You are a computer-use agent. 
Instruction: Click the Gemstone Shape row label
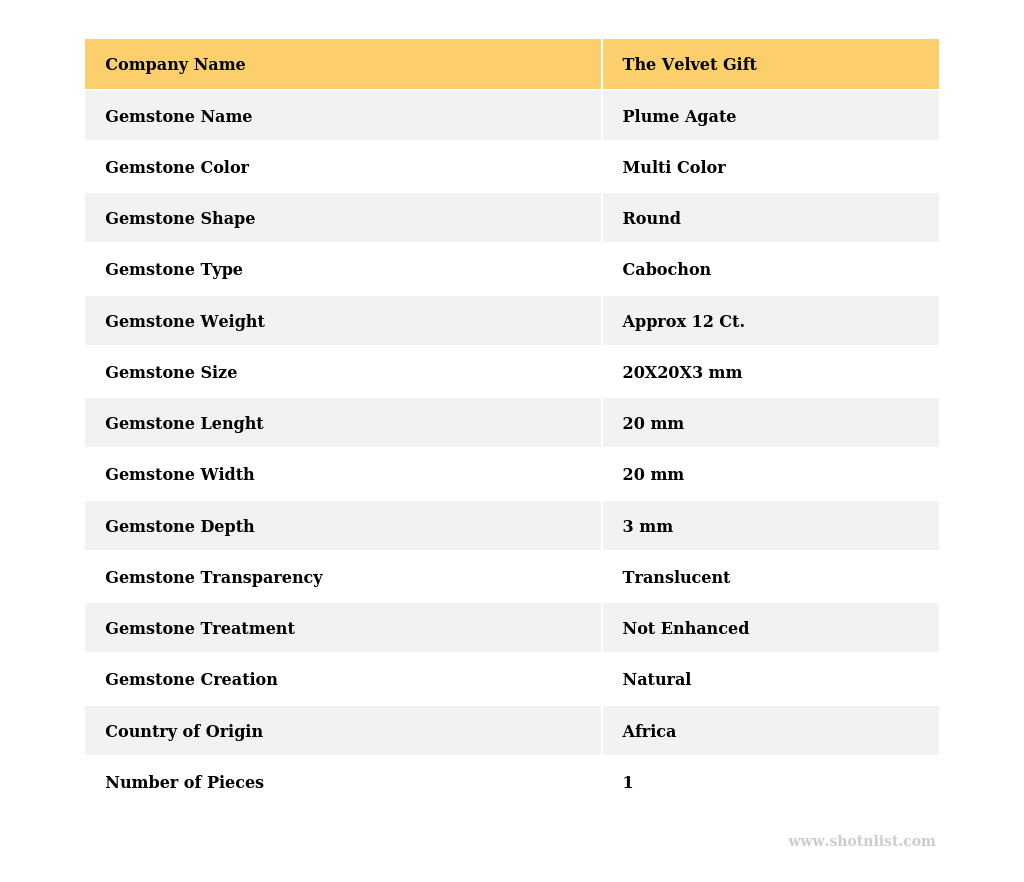180,219
